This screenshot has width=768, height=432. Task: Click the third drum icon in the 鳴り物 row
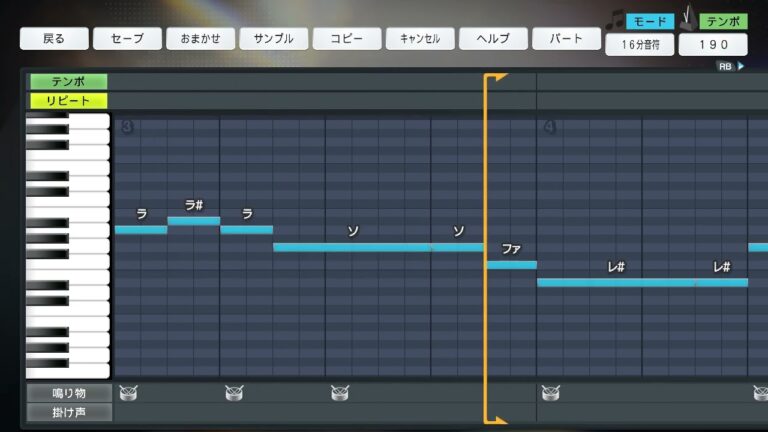[339, 393]
